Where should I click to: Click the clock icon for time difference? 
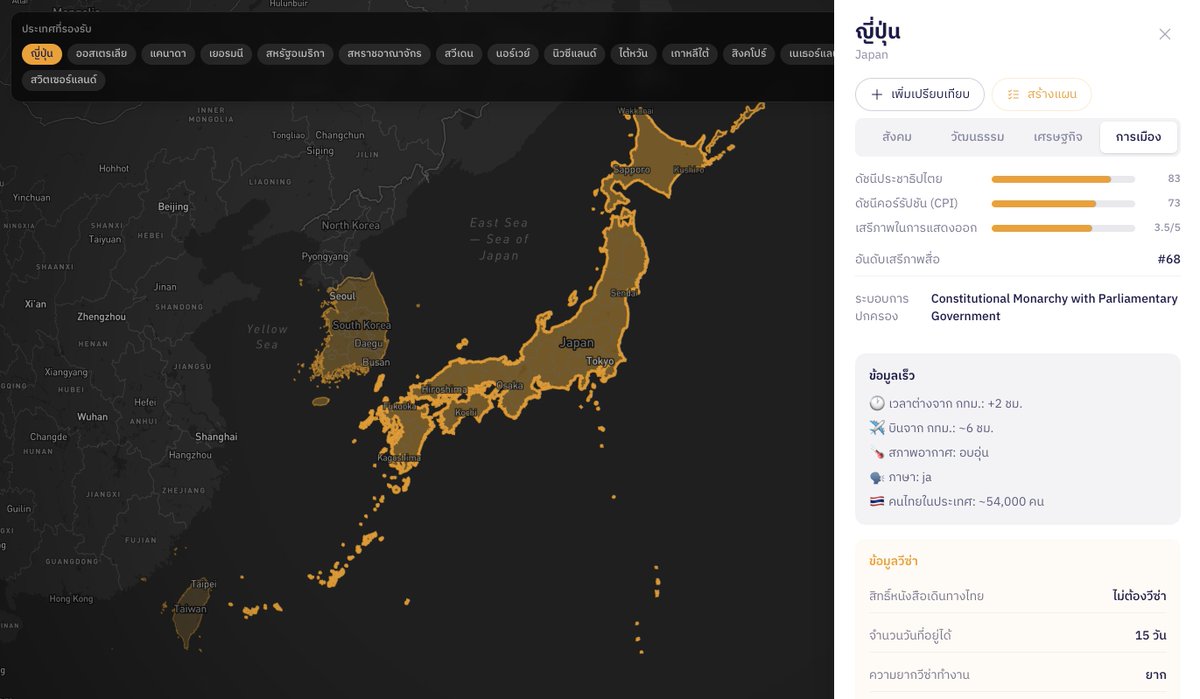point(877,403)
